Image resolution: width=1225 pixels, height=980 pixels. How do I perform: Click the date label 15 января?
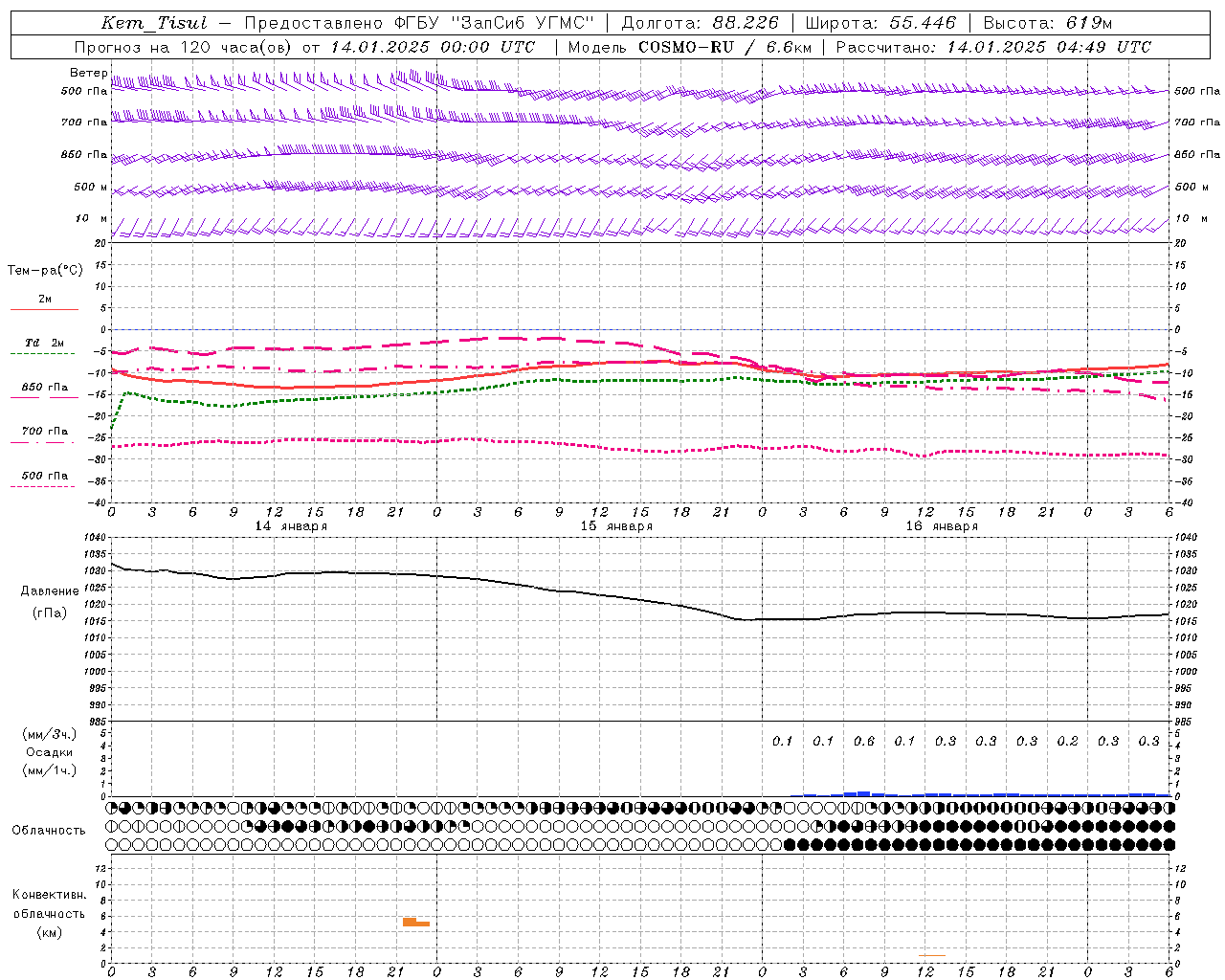pos(616,525)
